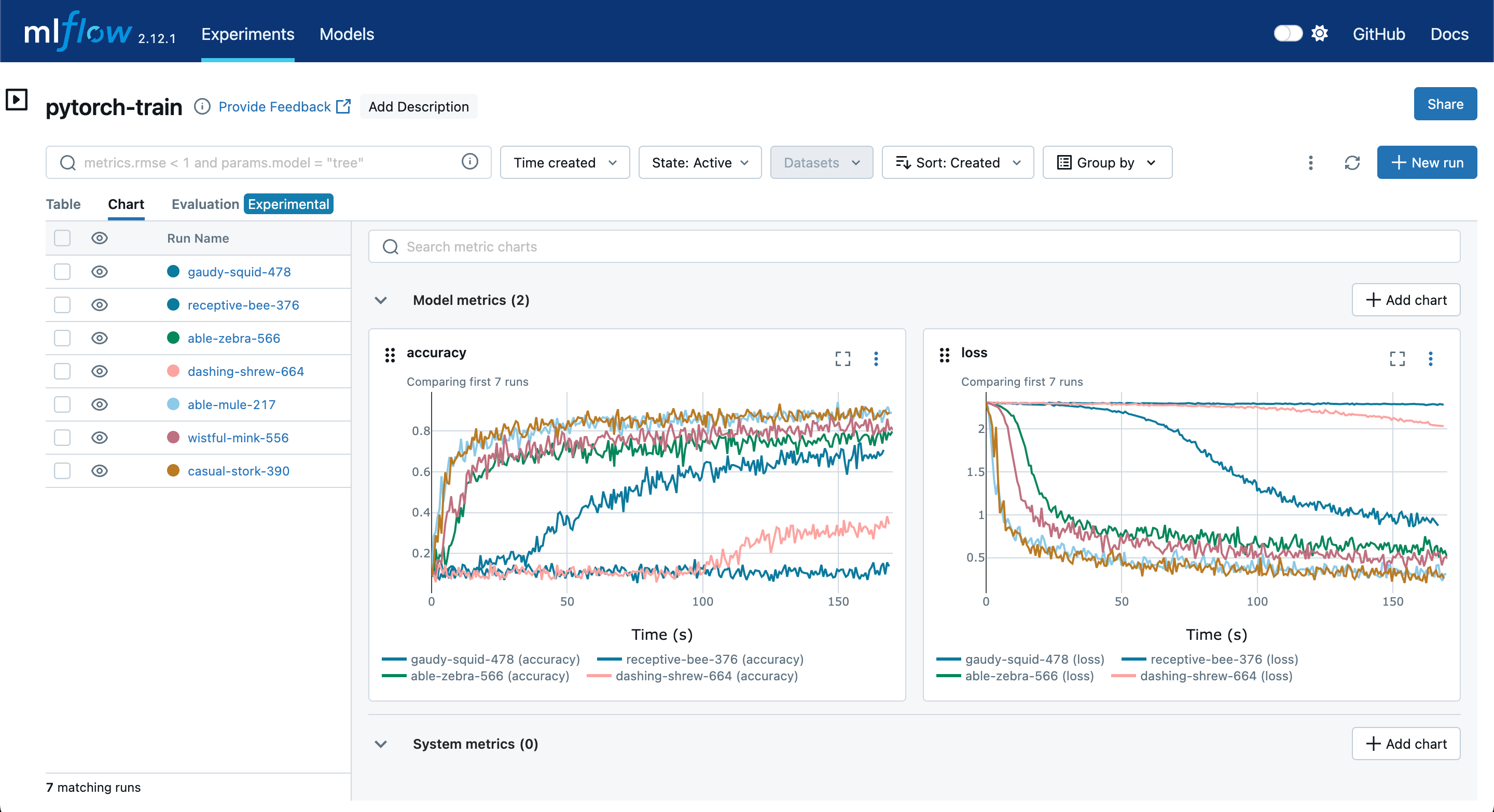The height and width of the screenshot is (812, 1494).
Task: Grab the accuracy chart drag handle
Action: [390, 355]
